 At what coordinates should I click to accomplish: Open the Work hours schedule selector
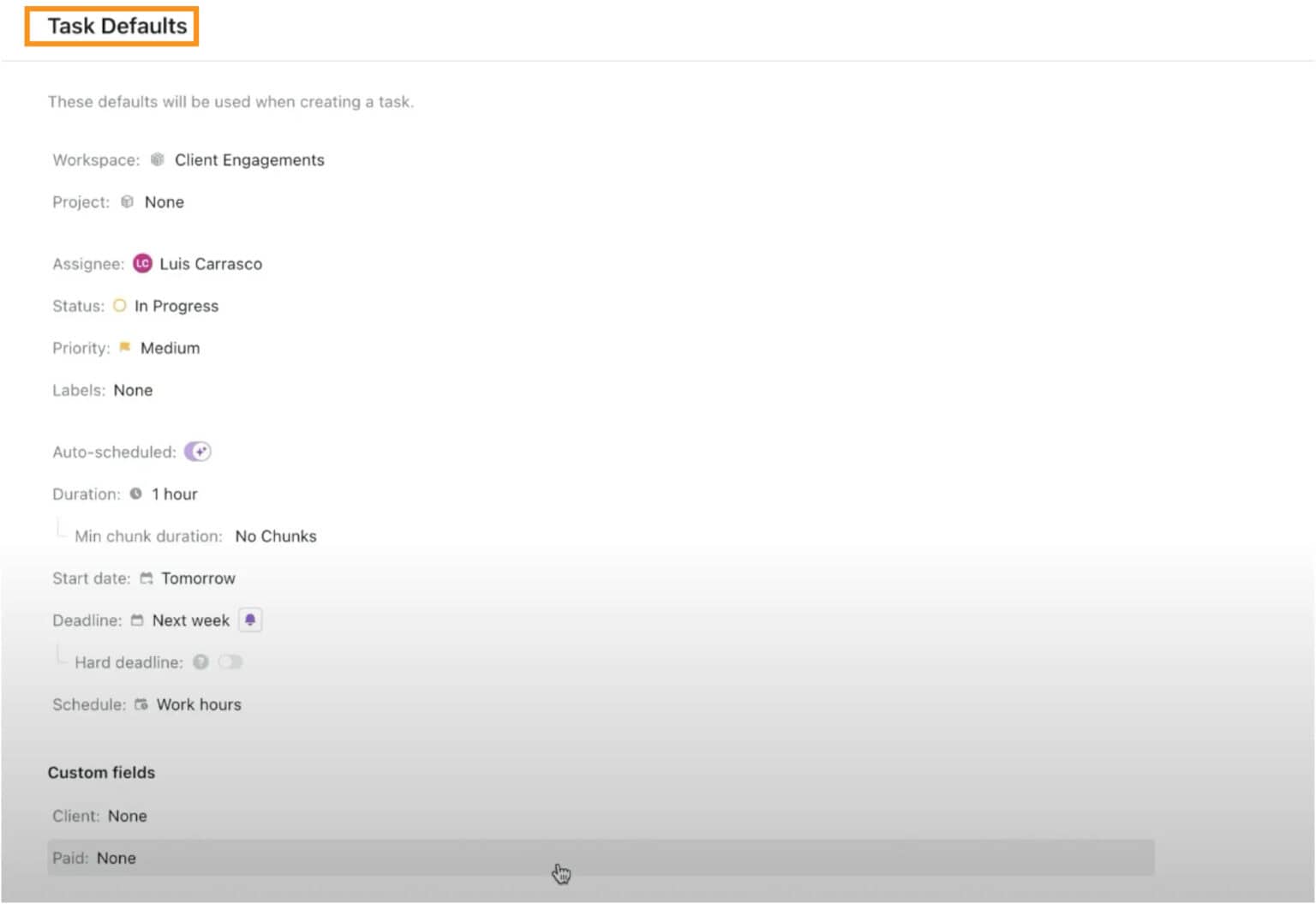(198, 704)
